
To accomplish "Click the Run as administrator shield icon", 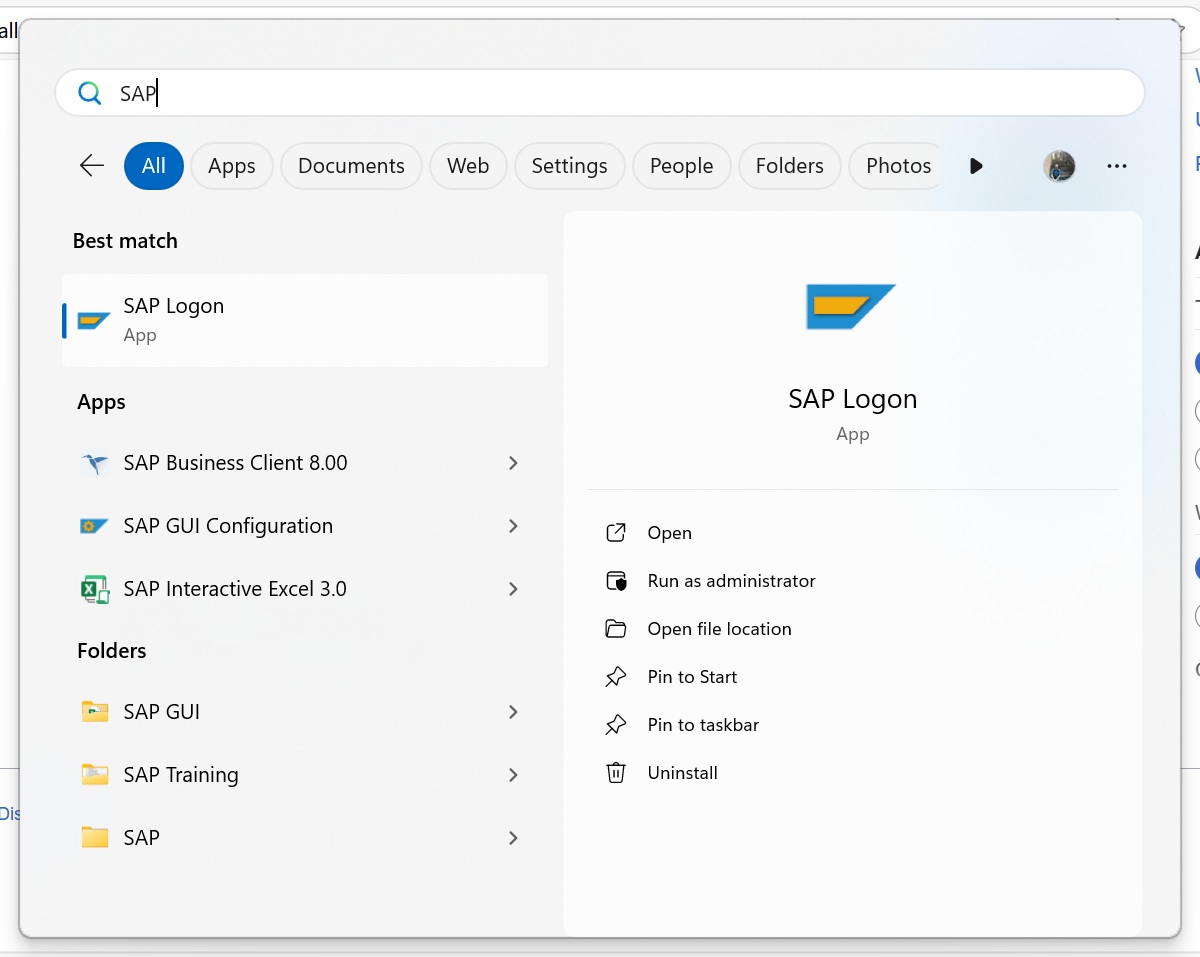I will tap(616, 581).
